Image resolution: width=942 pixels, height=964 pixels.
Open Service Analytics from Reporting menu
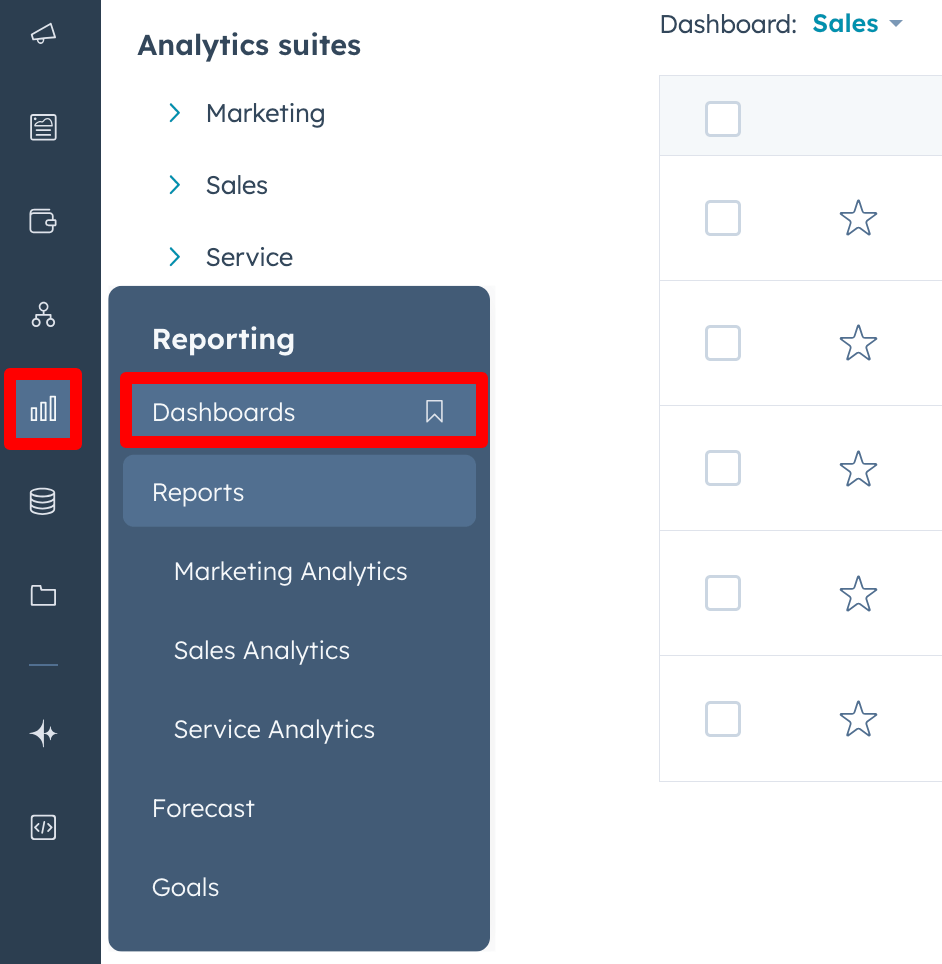click(274, 730)
